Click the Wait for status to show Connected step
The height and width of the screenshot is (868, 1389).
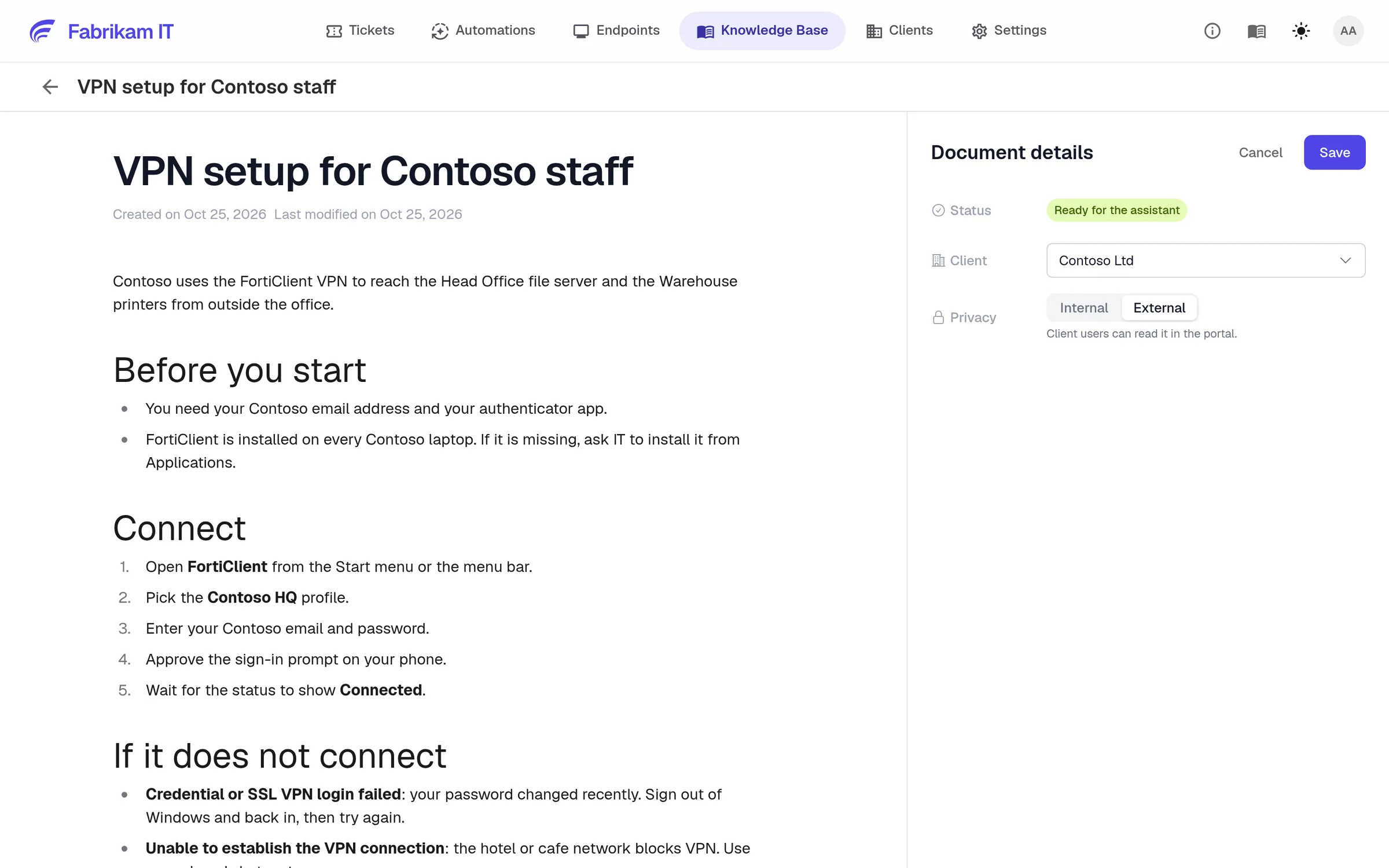point(285,690)
